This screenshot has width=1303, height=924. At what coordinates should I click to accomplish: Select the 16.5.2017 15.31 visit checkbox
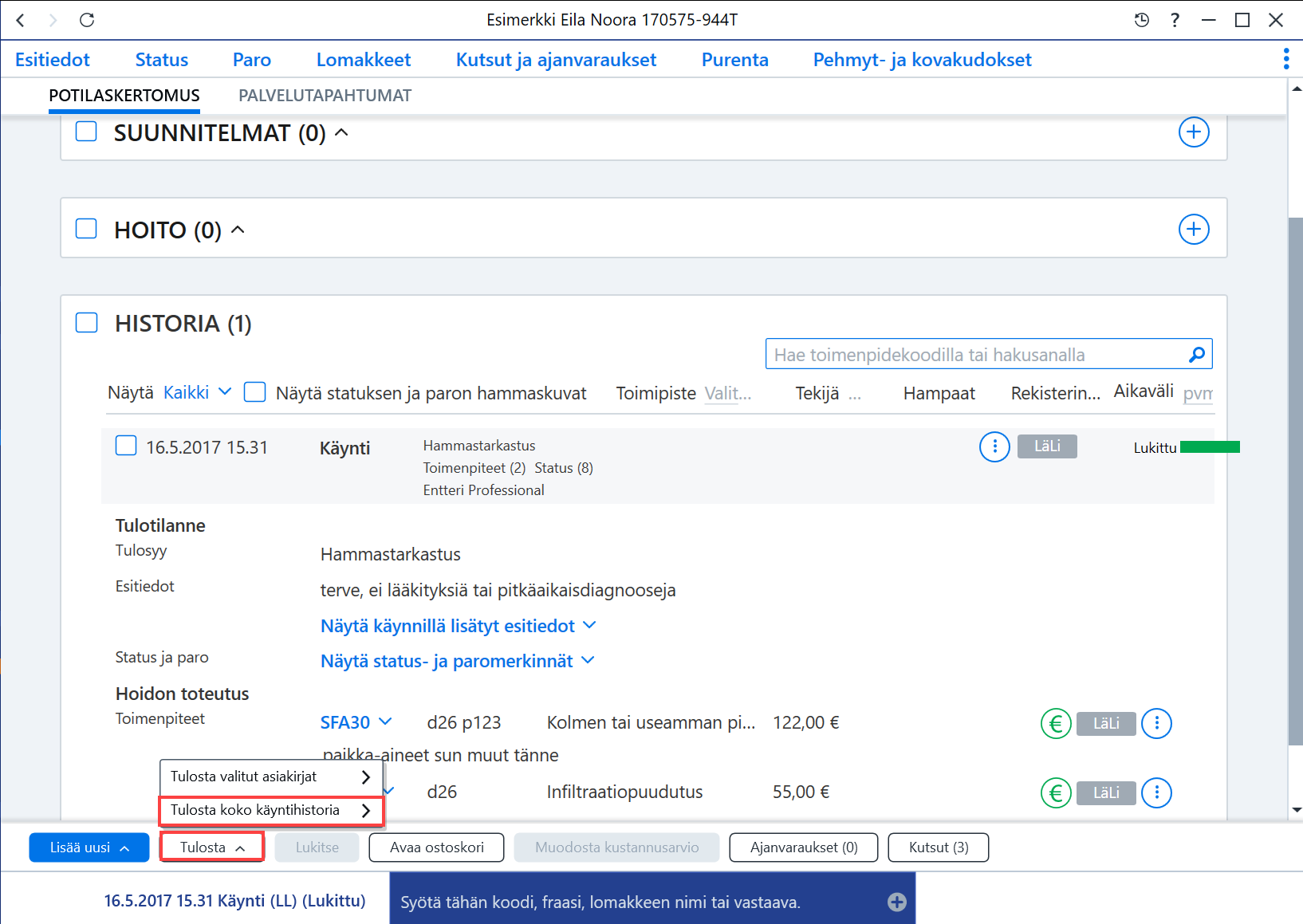[126, 446]
